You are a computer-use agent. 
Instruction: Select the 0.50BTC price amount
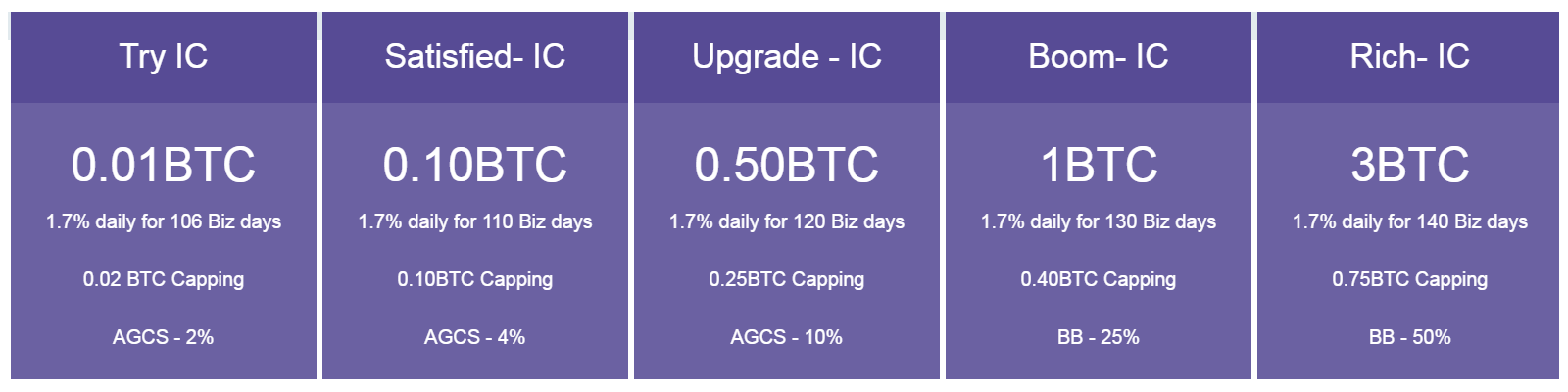(x=787, y=165)
